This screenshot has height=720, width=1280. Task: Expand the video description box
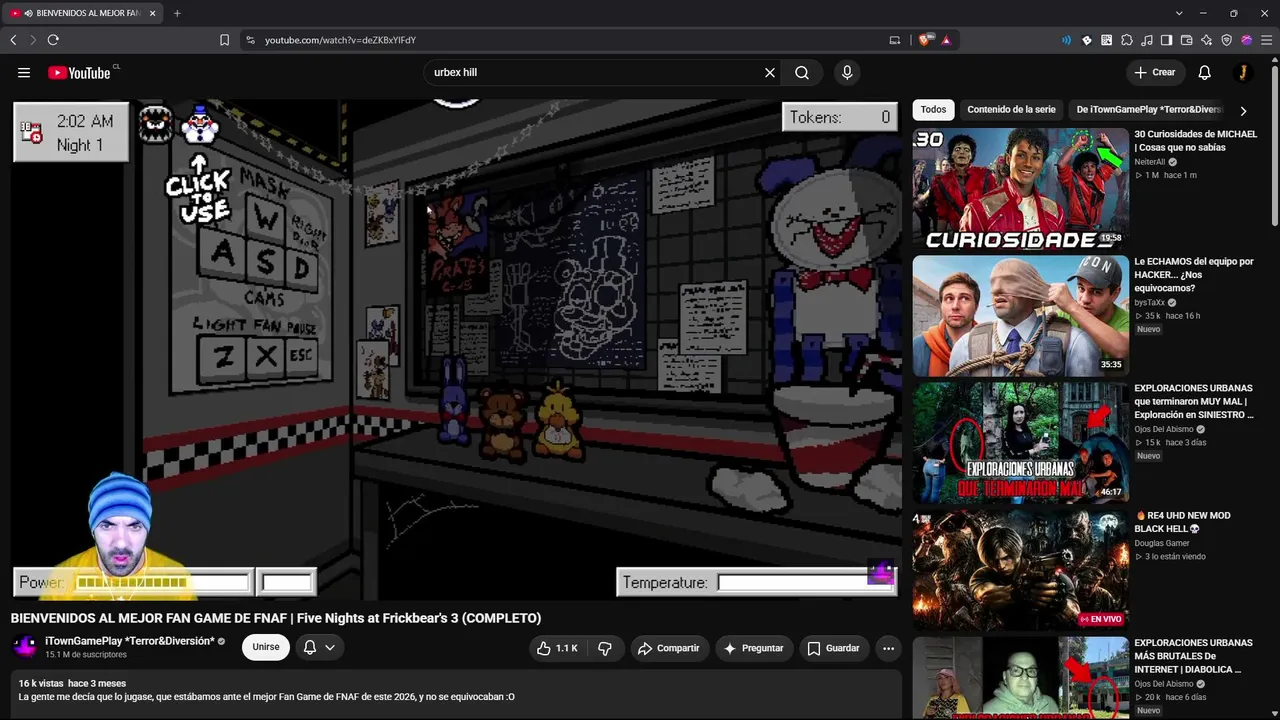pyautogui.click(x=456, y=695)
